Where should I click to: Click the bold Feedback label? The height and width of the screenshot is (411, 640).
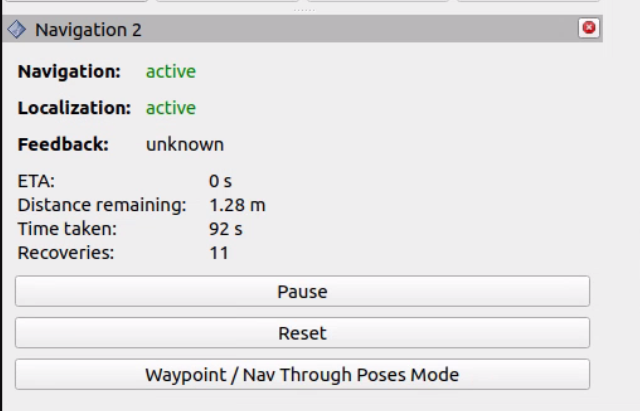pyautogui.click(x=63, y=144)
